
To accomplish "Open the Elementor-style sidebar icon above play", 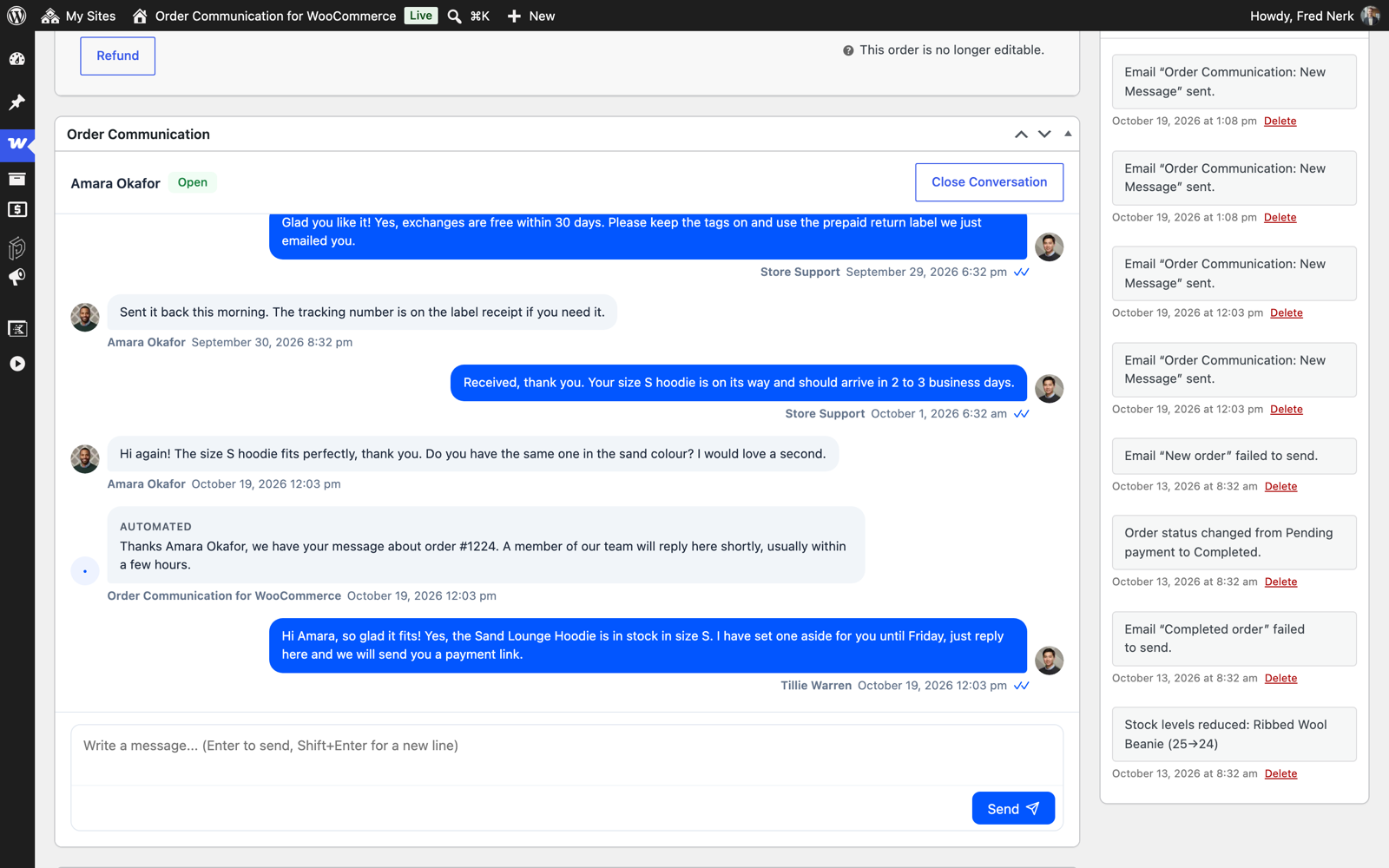I will (17, 328).
